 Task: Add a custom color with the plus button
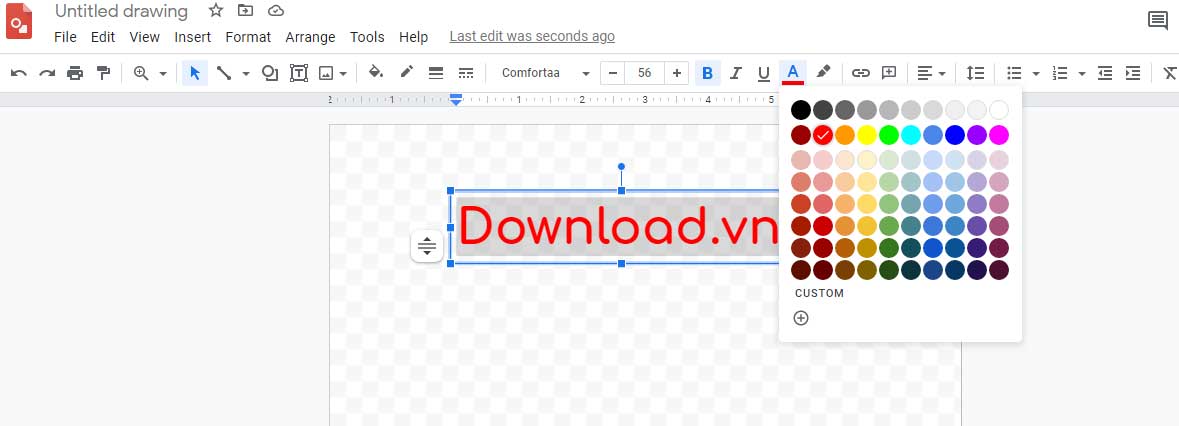pos(801,318)
